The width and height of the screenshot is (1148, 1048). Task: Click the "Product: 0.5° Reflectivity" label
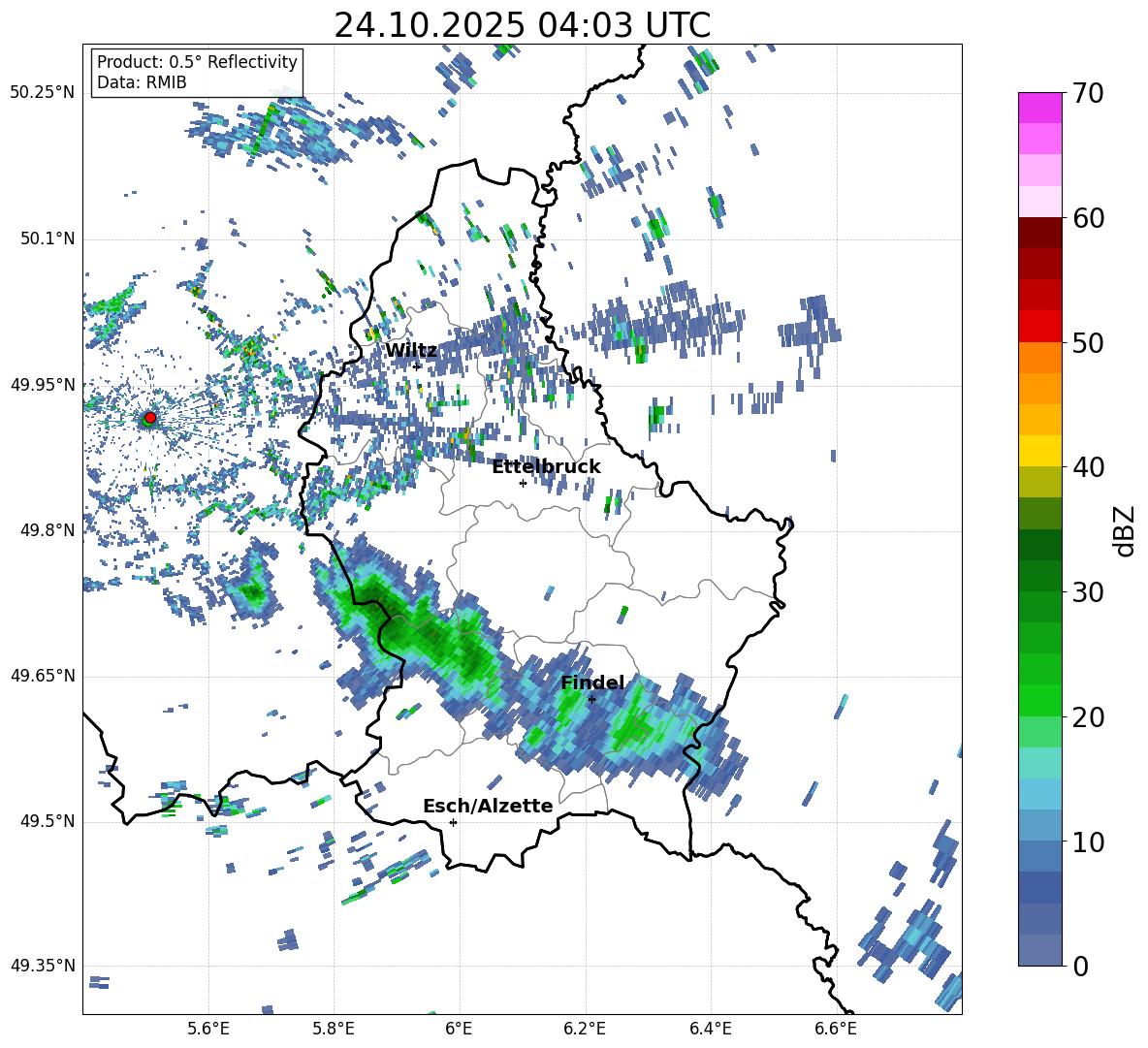(x=197, y=61)
